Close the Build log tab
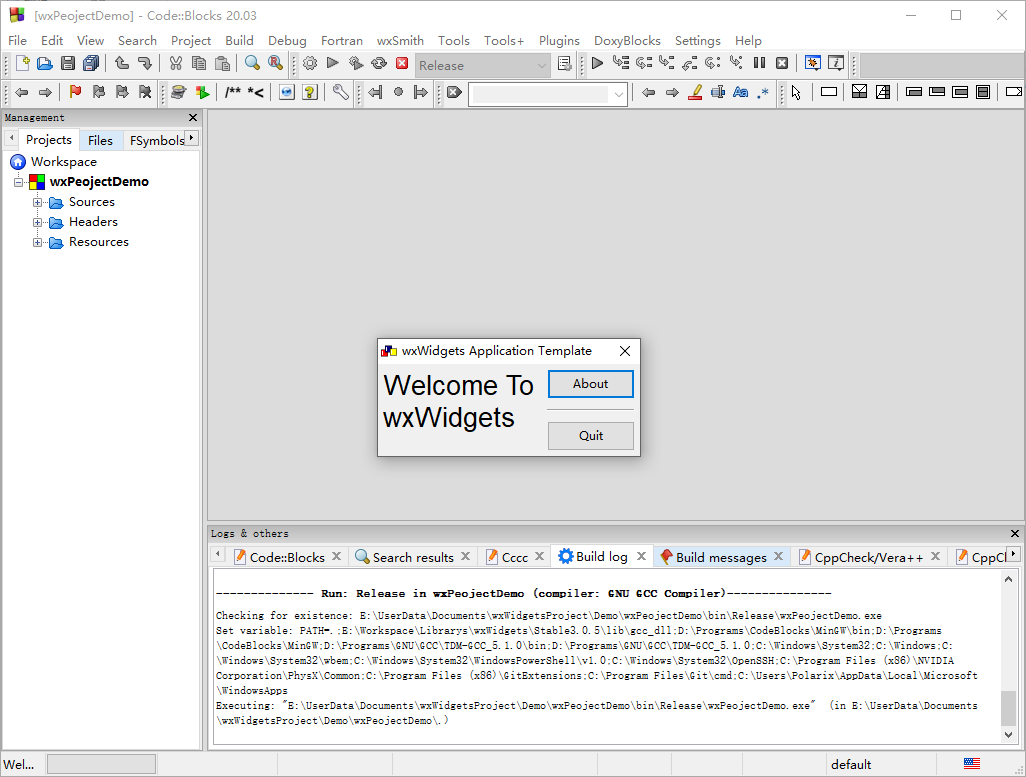The height and width of the screenshot is (777, 1026). 641,556
